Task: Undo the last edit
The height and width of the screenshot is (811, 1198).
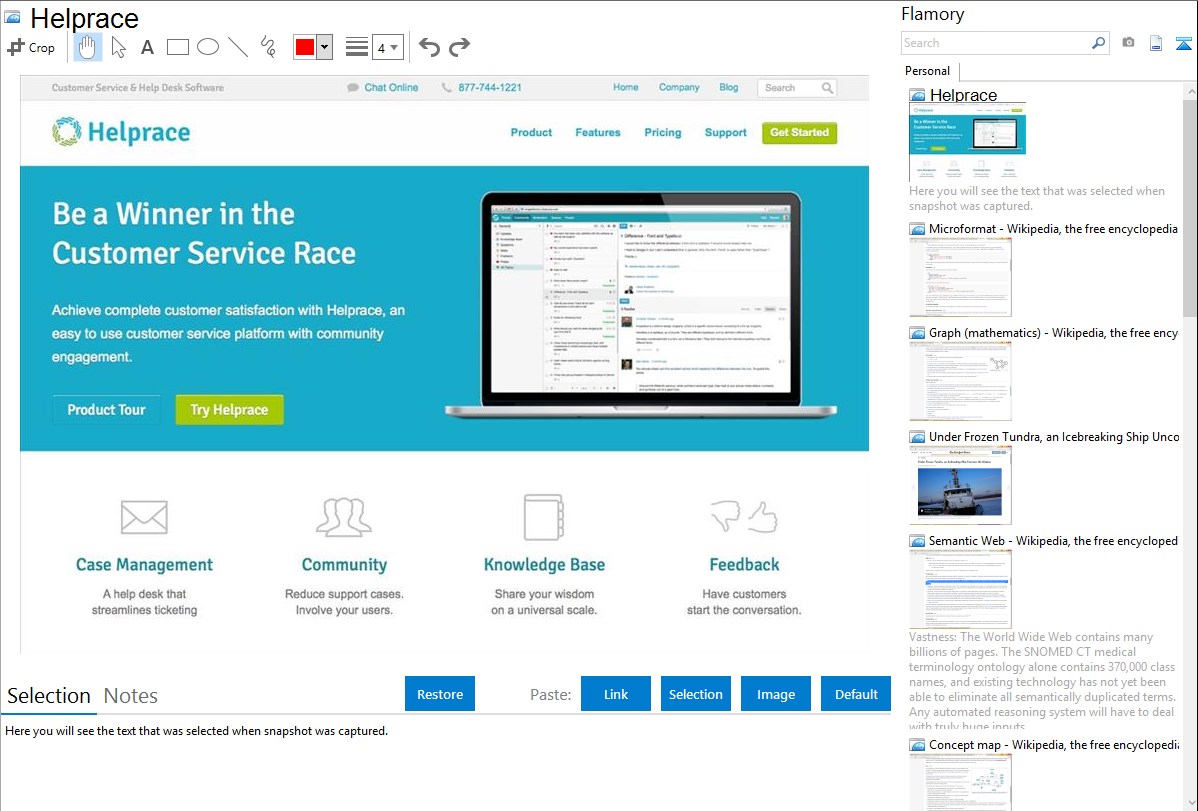Action: [x=429, y=47]
